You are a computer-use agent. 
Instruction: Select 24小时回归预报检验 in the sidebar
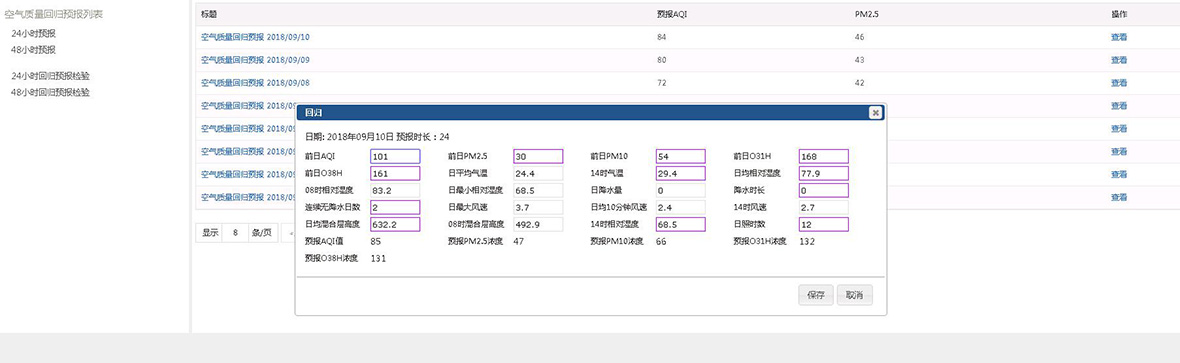50,76
